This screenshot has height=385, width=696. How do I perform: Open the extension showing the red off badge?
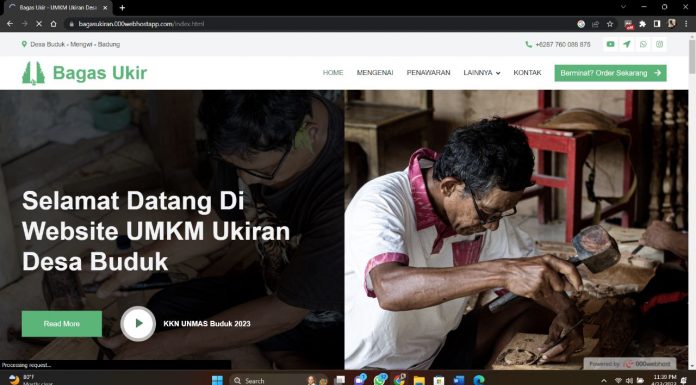point(629,24)
